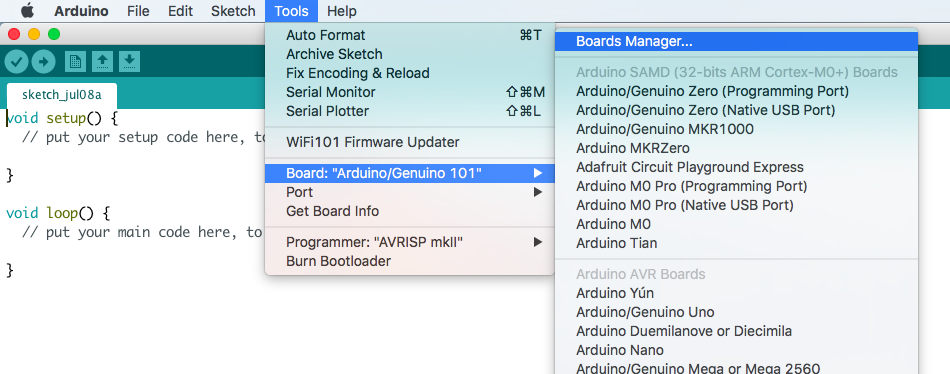The width and height of the screenshot is (950, 374).
Task: Open a sketch with up-arrow icon
Action: tap(102, 61)
